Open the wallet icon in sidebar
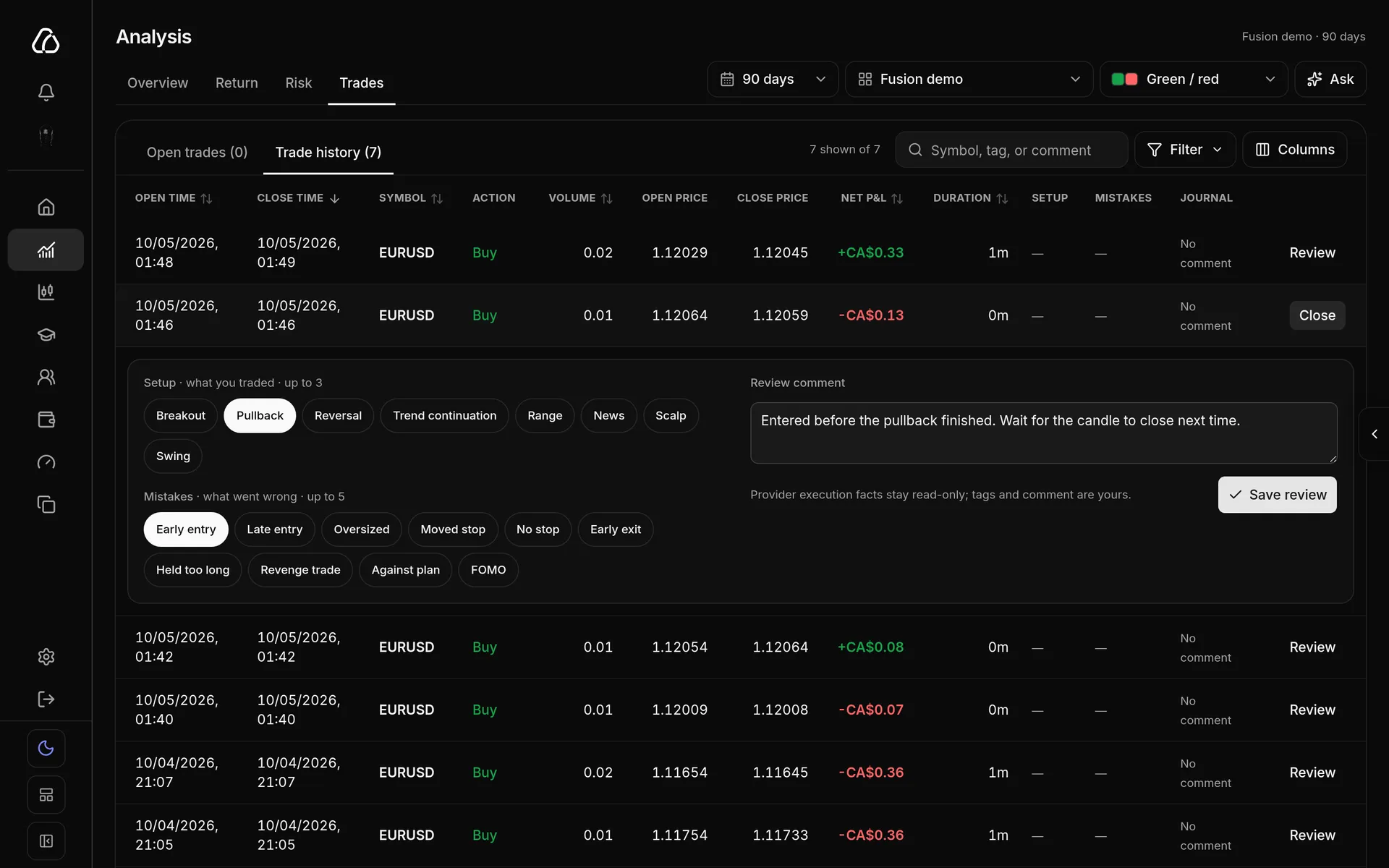Screen dimensions: 1389x868 (46, 420)
